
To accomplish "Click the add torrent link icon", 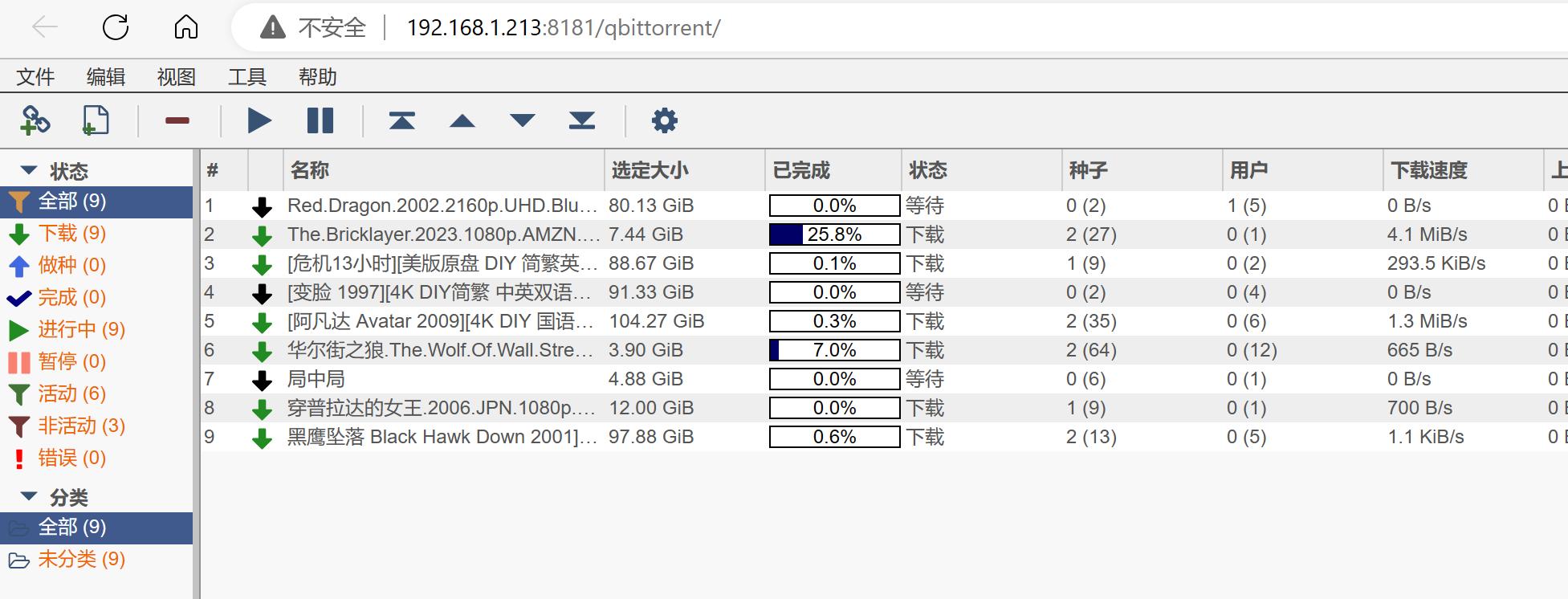I will pyautogui.click(x=35, y=121).
